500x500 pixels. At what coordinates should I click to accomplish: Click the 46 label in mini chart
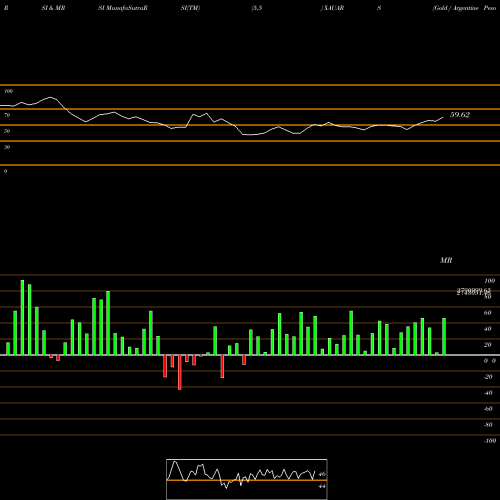(x=322, y=474)
